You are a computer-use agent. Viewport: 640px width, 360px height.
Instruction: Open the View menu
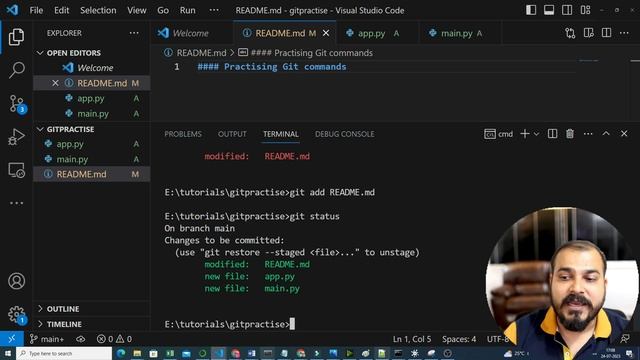[x=136, y=10]
